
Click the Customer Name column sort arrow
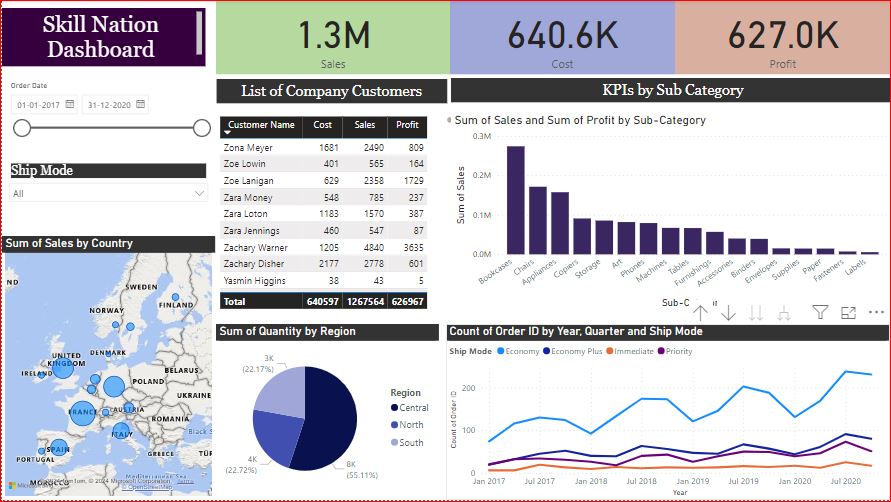227,132
